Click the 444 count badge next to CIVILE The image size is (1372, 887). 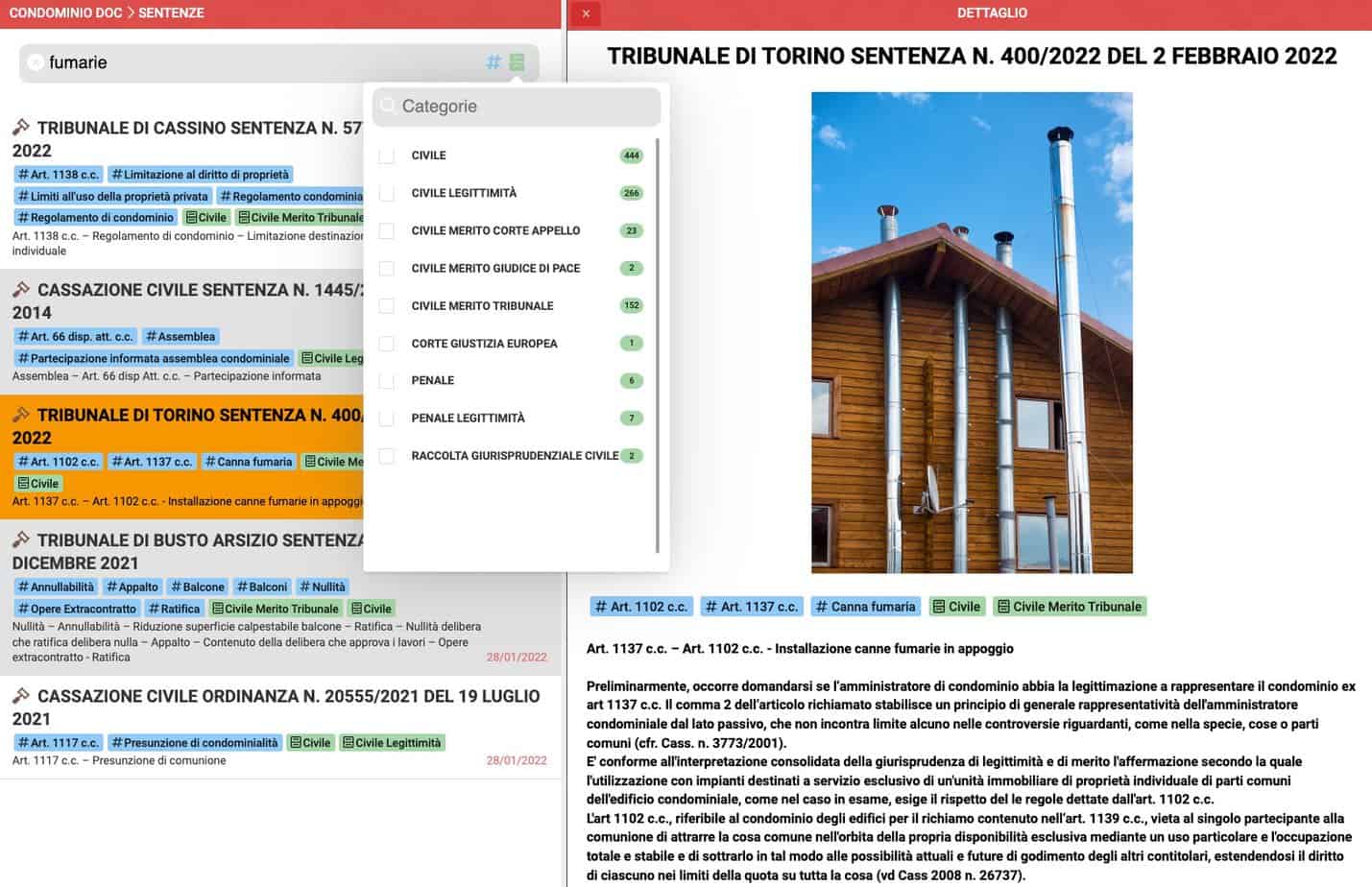631,156
